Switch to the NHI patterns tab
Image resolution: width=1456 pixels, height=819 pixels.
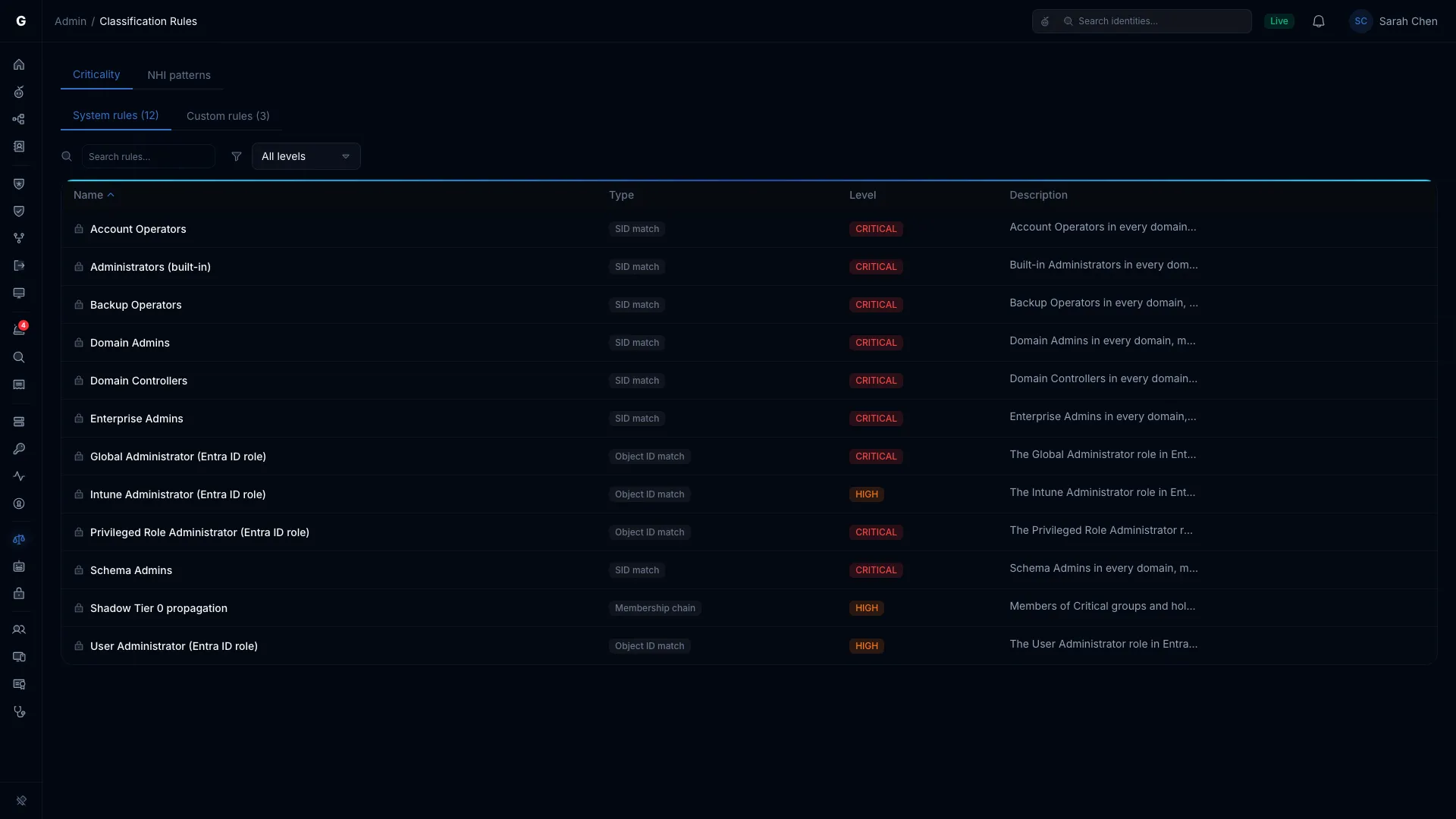click(x=179, y=75)
